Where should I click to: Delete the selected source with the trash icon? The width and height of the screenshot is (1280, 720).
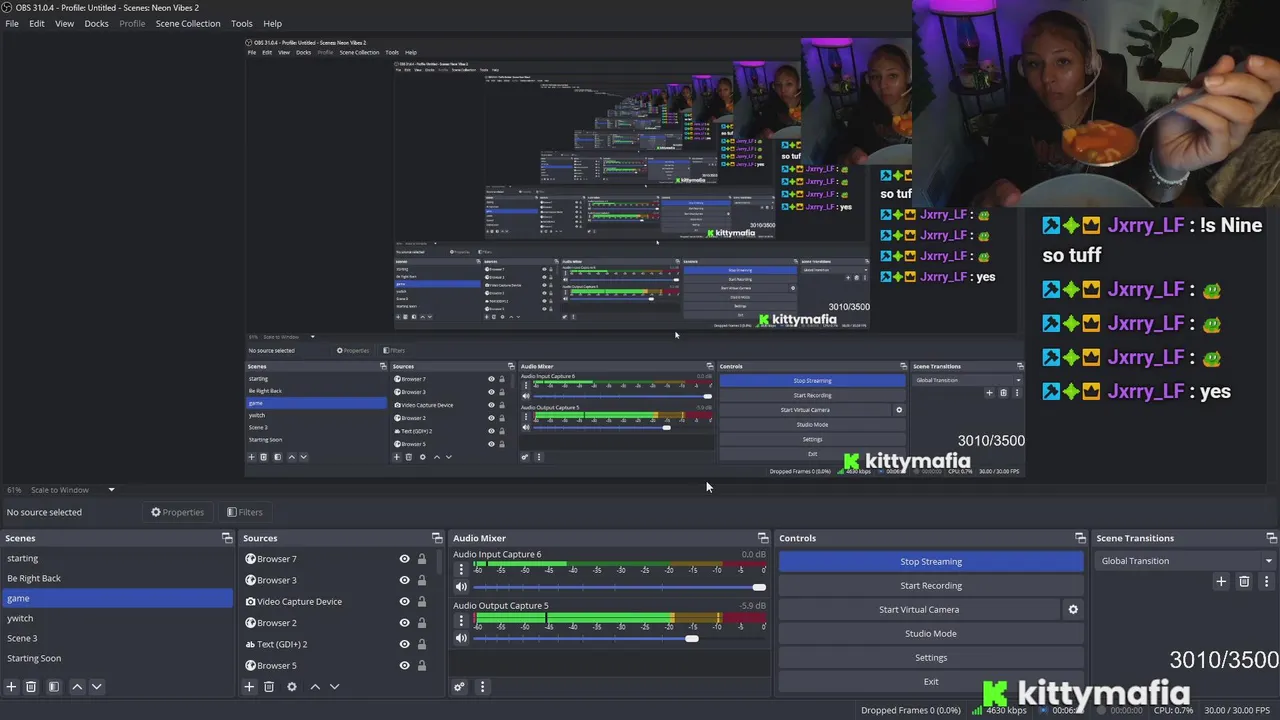point(269,687)
